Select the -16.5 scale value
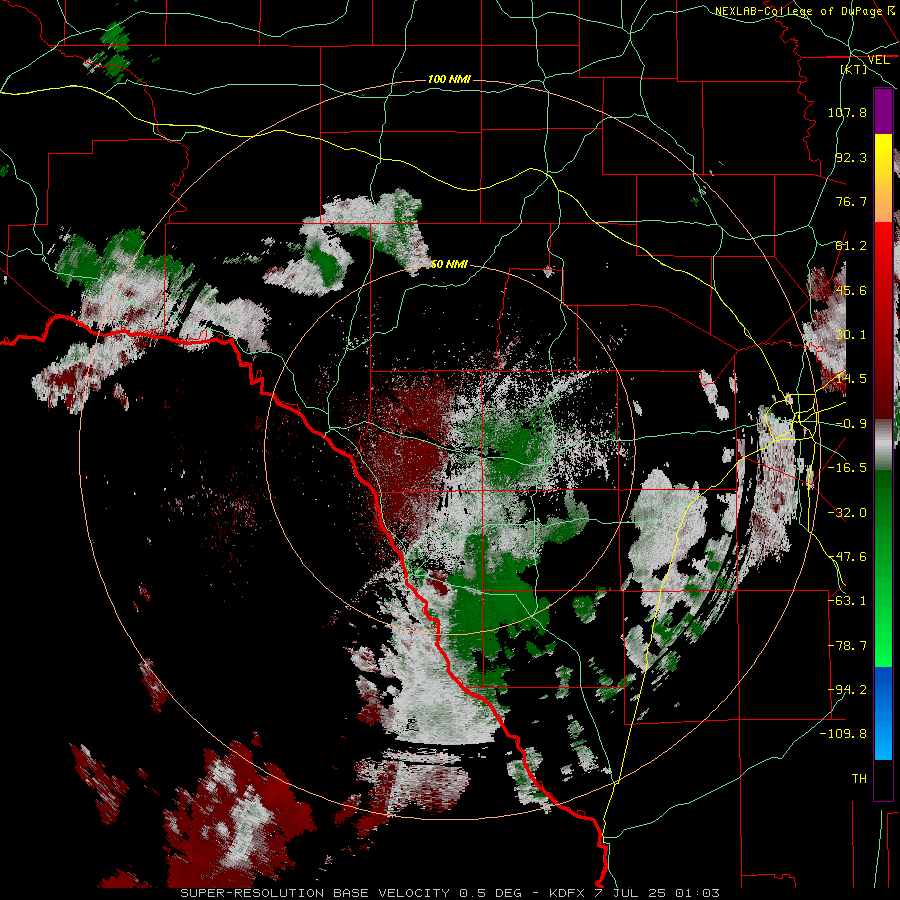Image resolution: width=900 pixels, height=900 pixels. [x=847, y=468]
